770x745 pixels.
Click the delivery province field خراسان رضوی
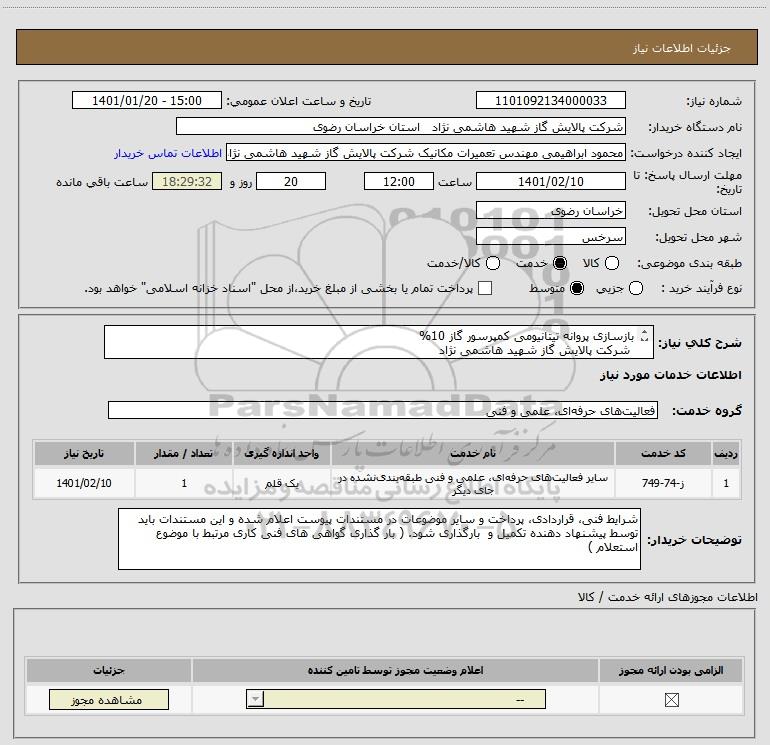pos(550,210)
